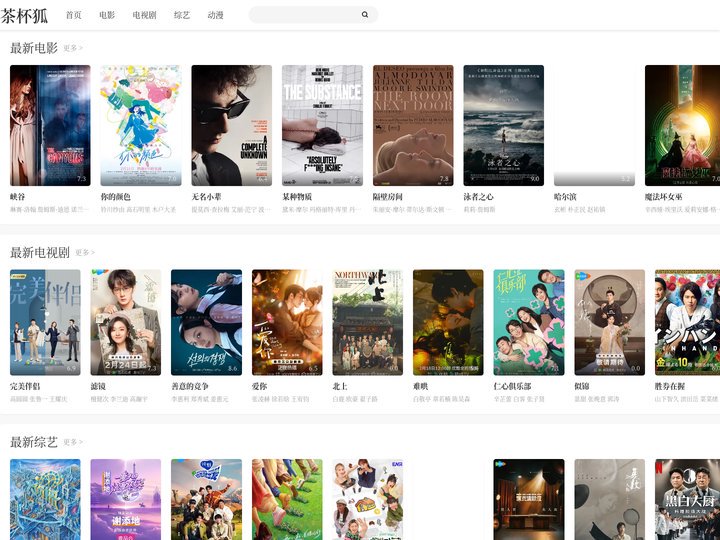Open the 完美伴侣 series poster
720x540 pixels.
click(x=45, y=322)
